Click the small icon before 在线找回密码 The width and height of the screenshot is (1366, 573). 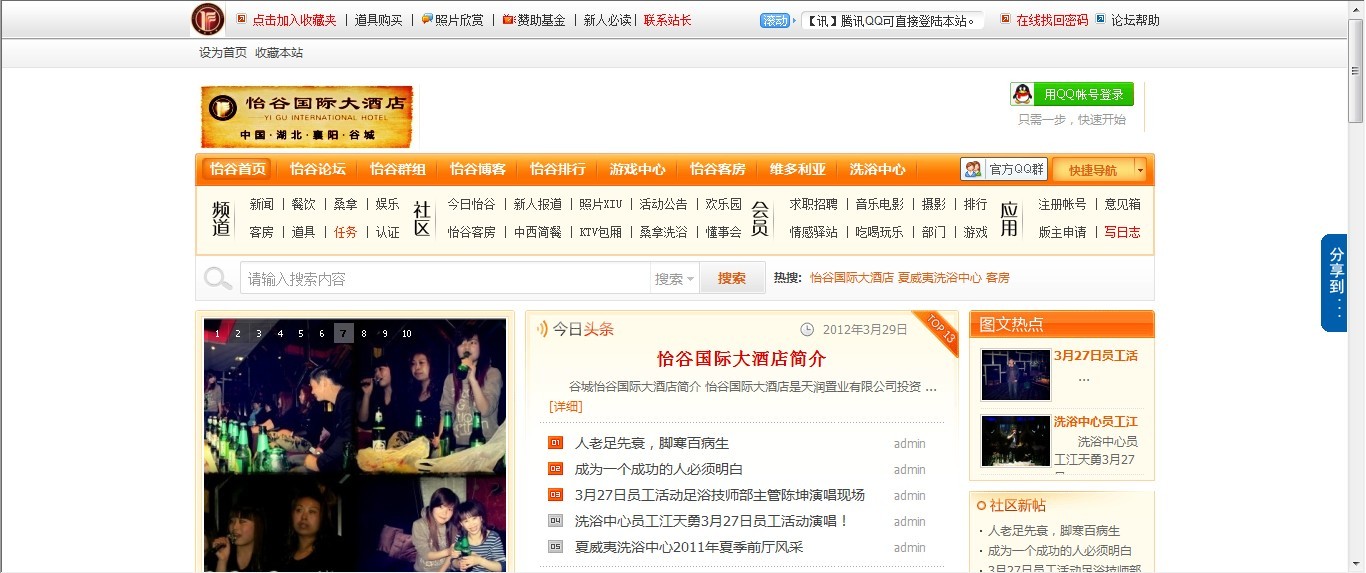1005,19
